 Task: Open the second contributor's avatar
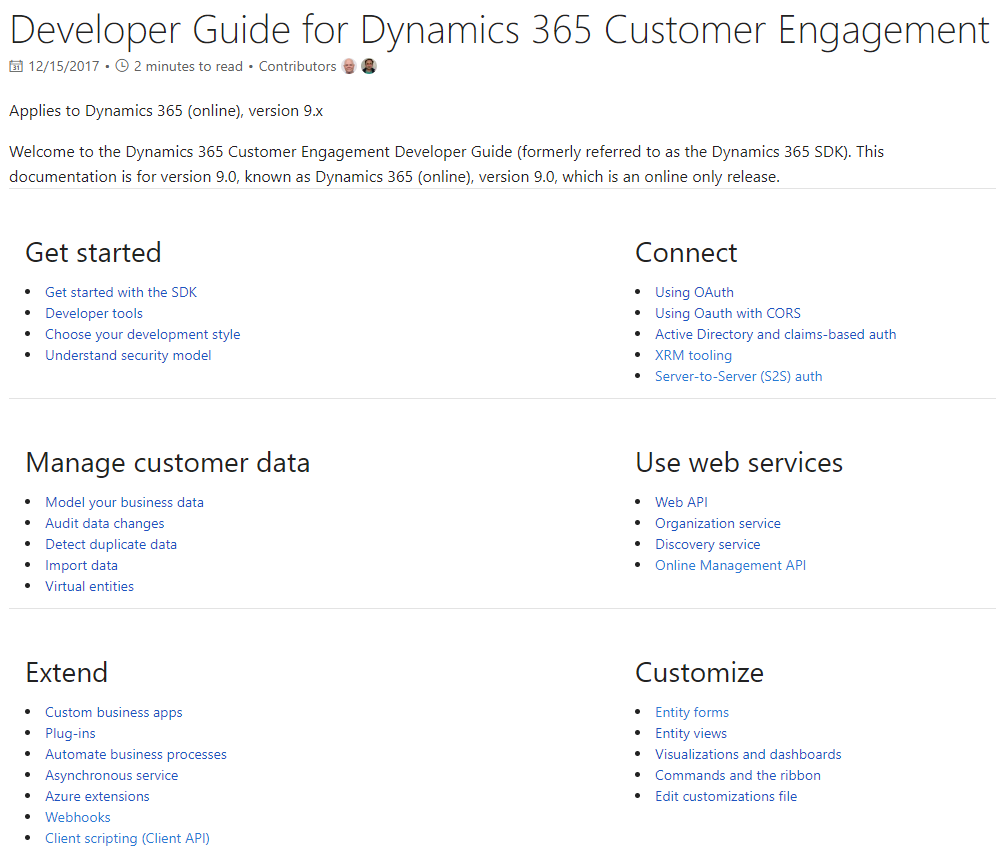point(369,66)
